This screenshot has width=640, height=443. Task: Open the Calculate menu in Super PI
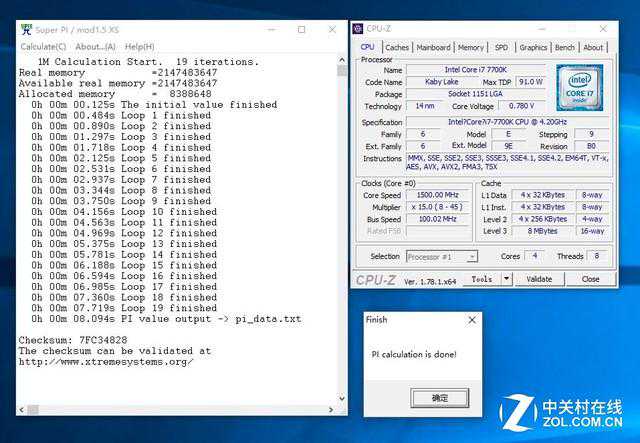coord(43,46)
